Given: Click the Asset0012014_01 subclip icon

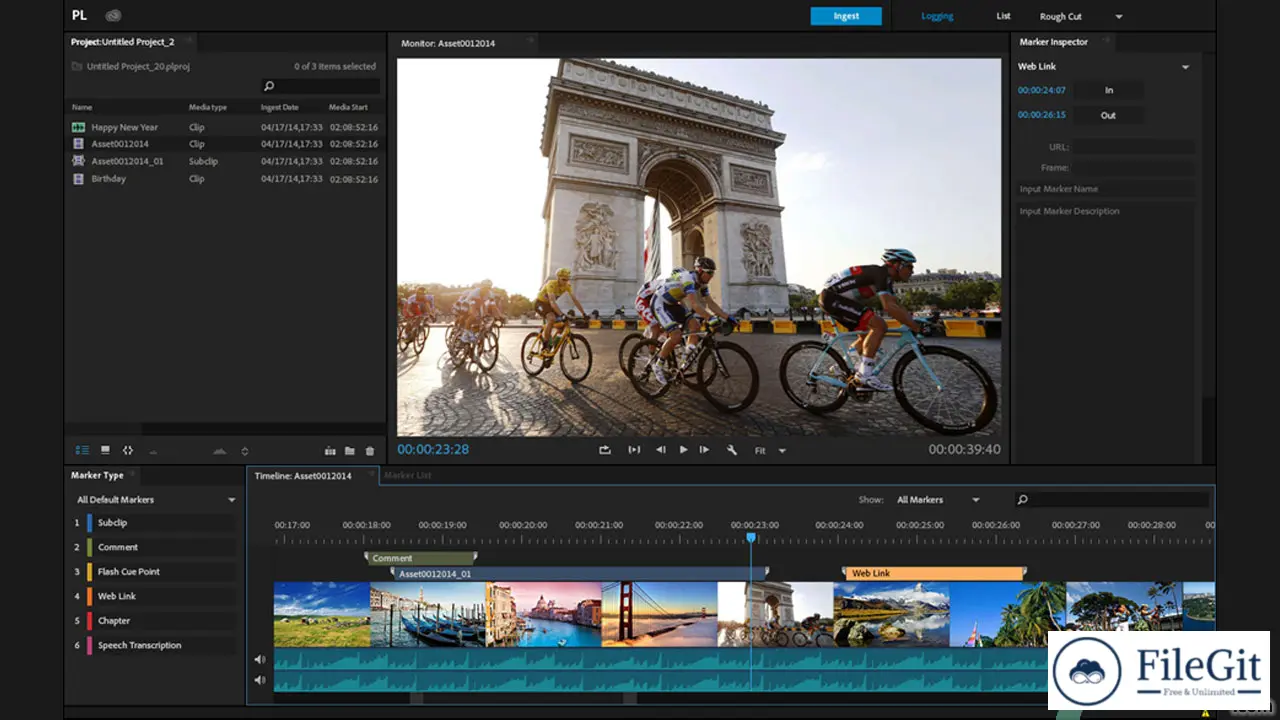Looking at the screenshot, I should click(x=78, y=161).
